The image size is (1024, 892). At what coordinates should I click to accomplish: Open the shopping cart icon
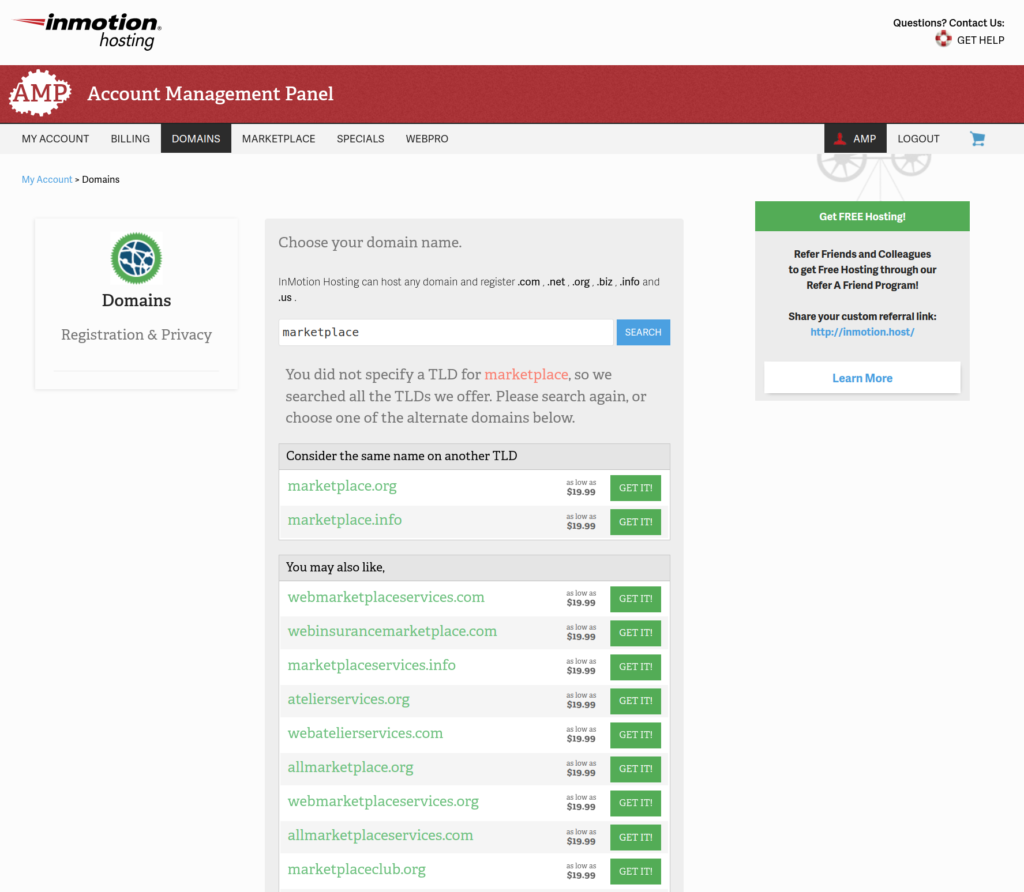tap(977, 138)
